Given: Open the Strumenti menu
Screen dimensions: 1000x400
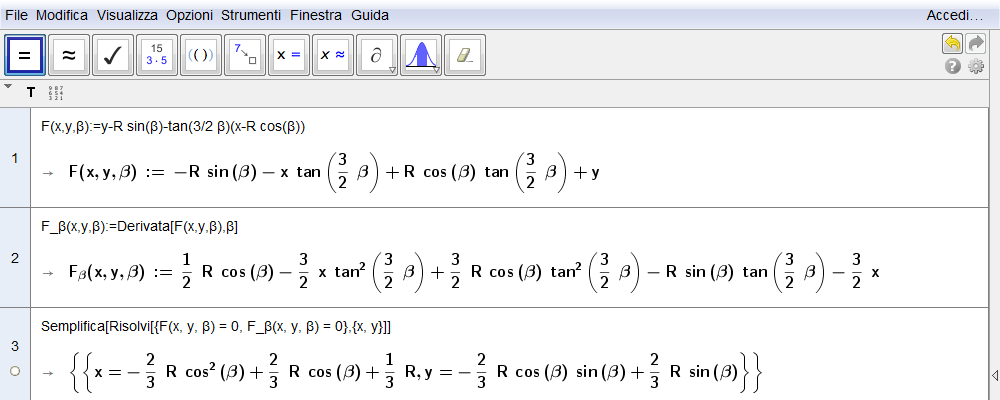Looking at the screenshot, I should [251, 15].
